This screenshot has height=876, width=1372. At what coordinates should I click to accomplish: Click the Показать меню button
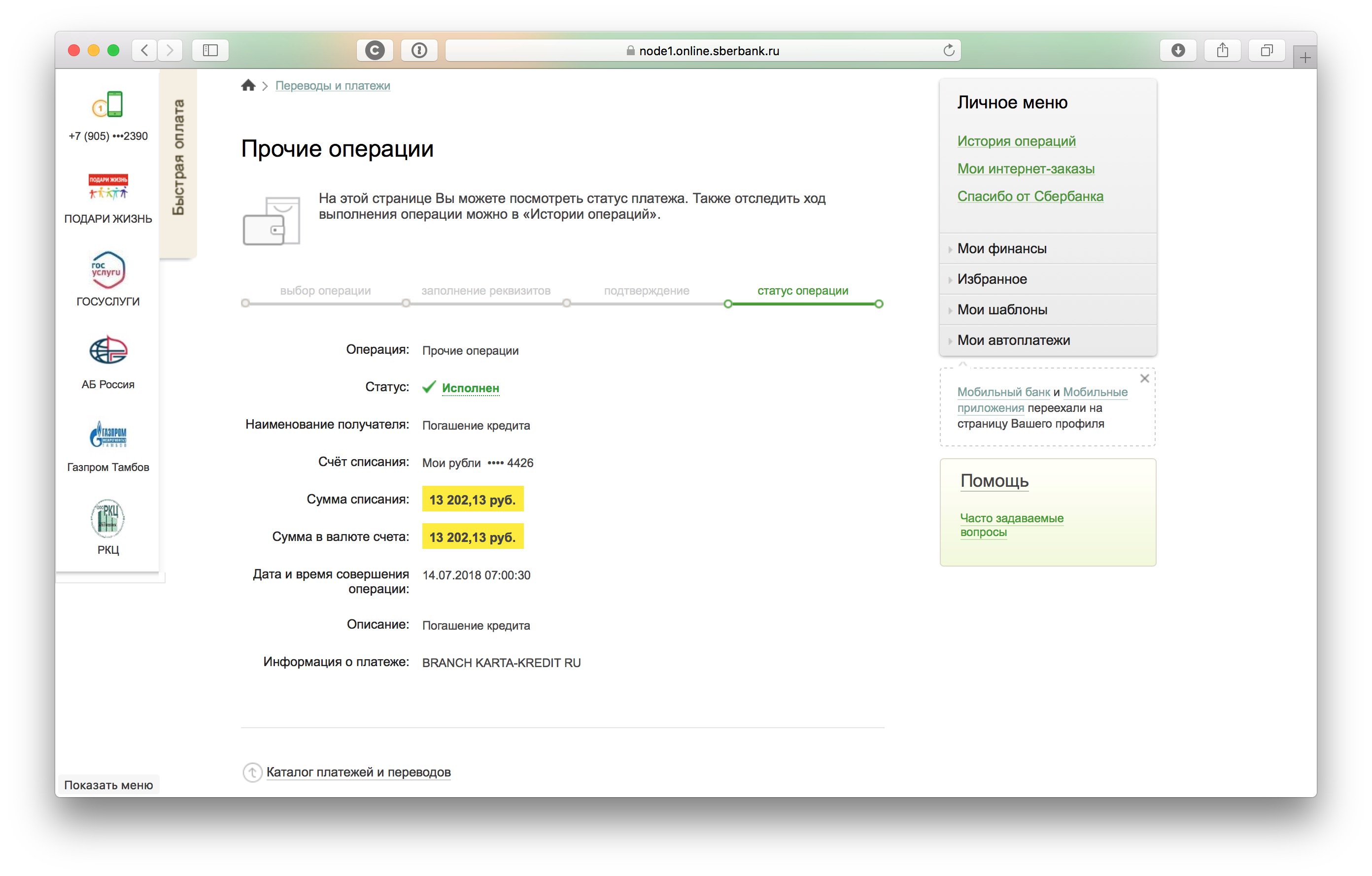point(108,785)
